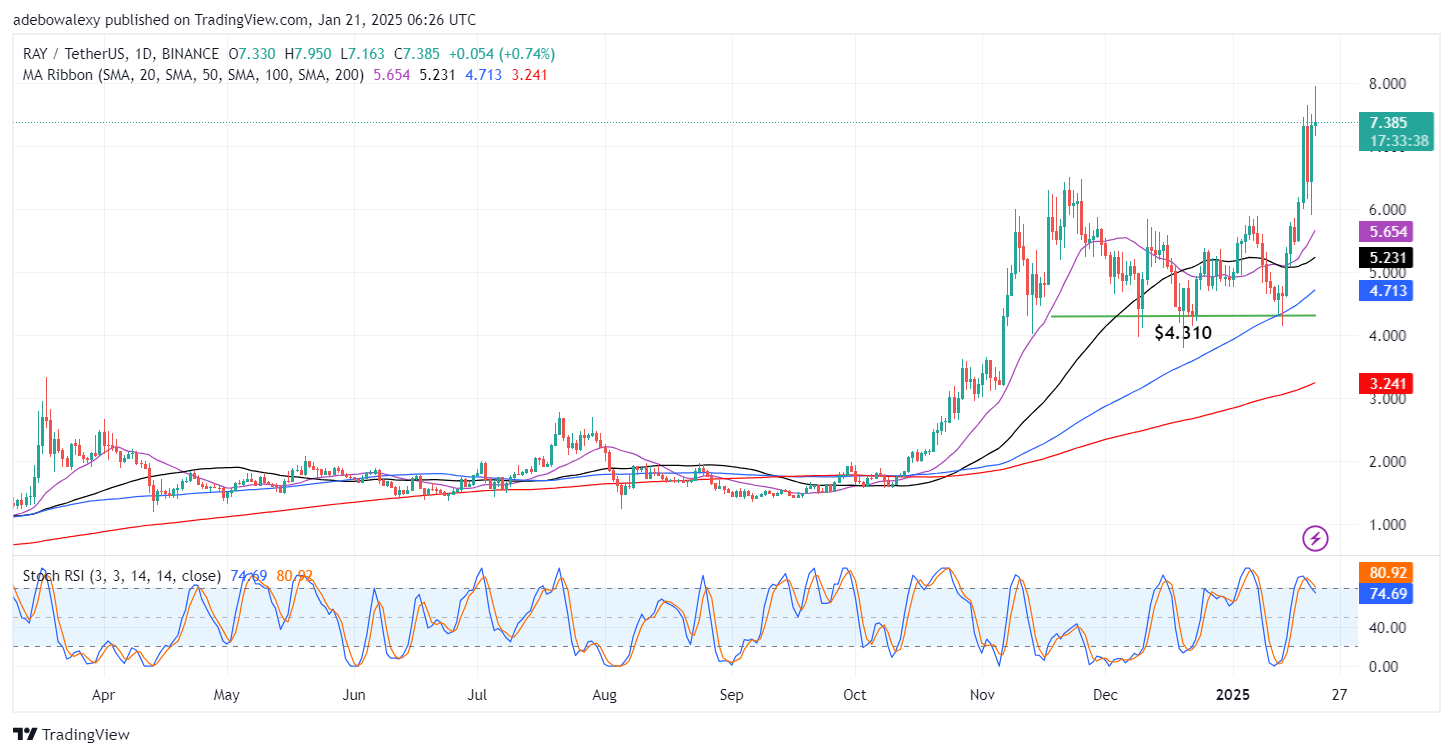This screenshot has height=756, width=1453.
Task: Click the $4.310 support level label
Action: point(1183,333)
